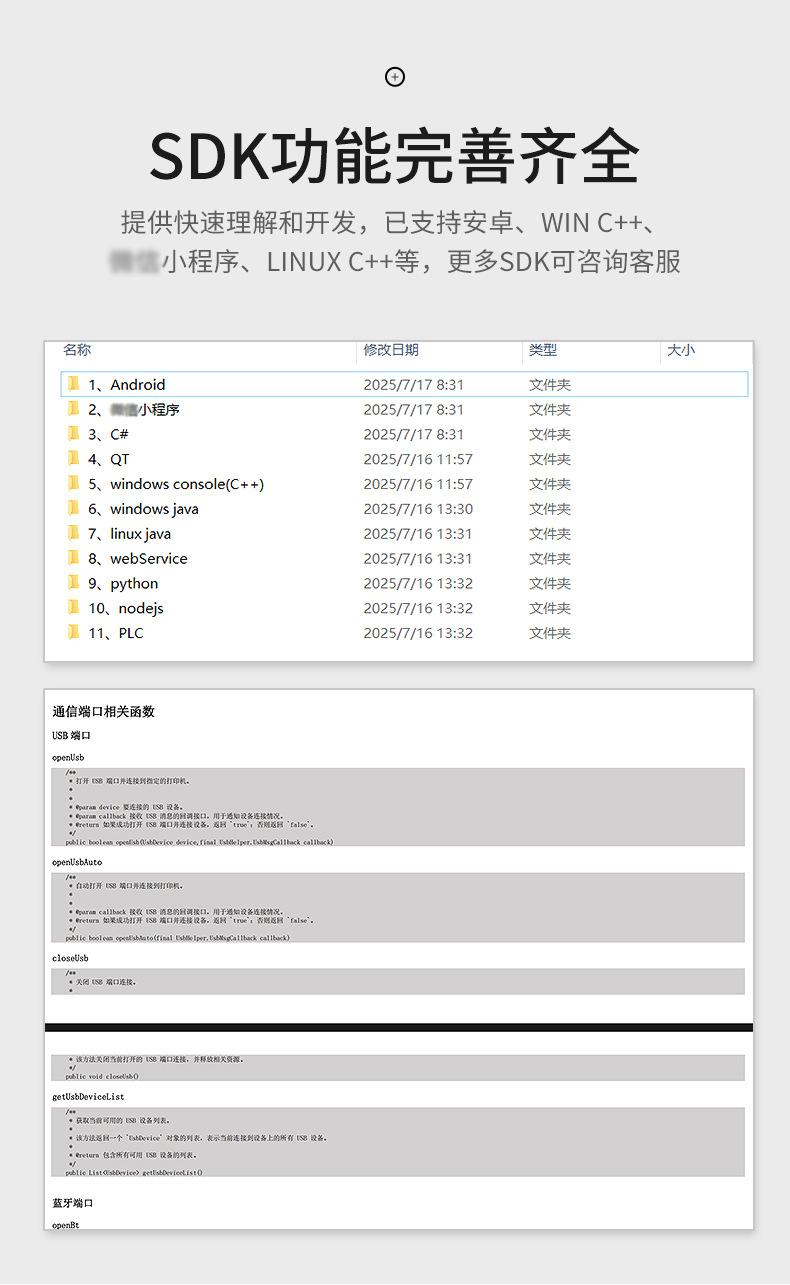Image resolution: width=790 pixels, height=1285 pixels.
Task: Click the circled plus icon at top
Action: click(395, 77)
